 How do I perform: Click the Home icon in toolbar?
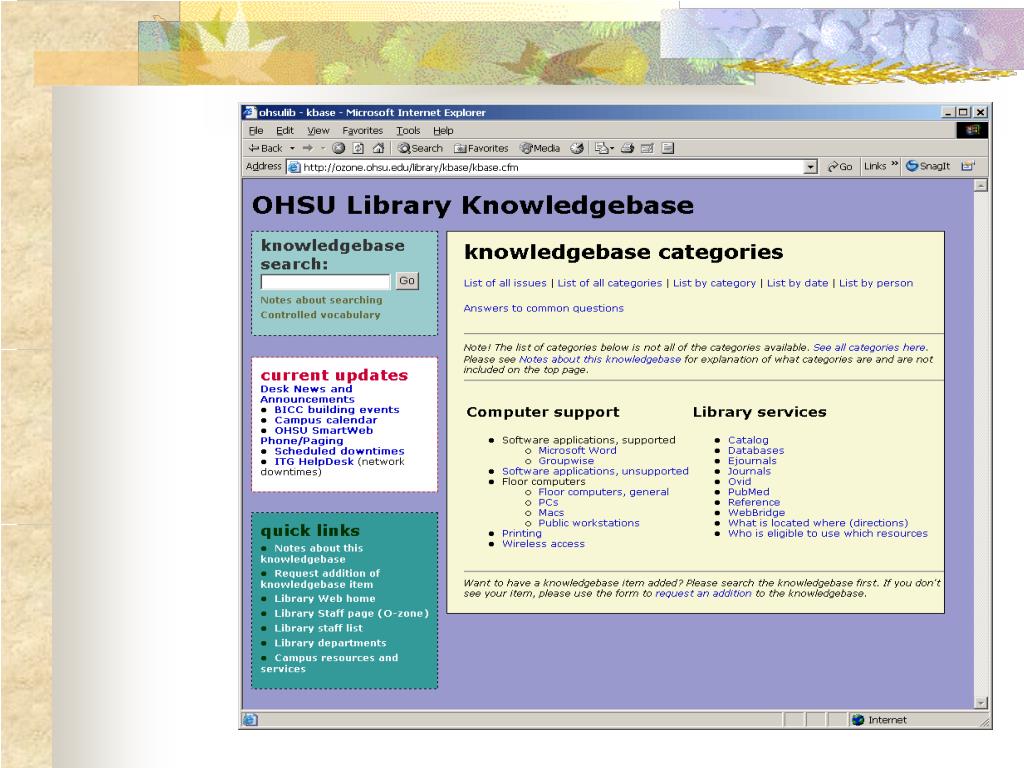(x=378, y=148)
